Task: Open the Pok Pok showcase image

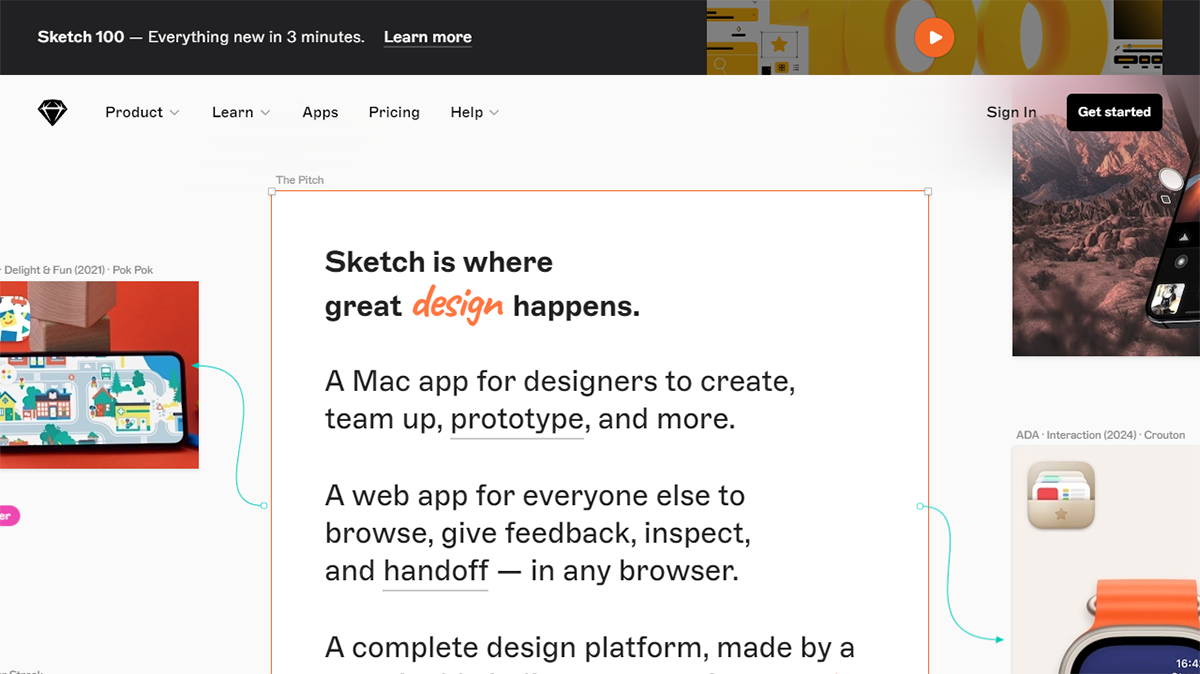Action: 99,375
